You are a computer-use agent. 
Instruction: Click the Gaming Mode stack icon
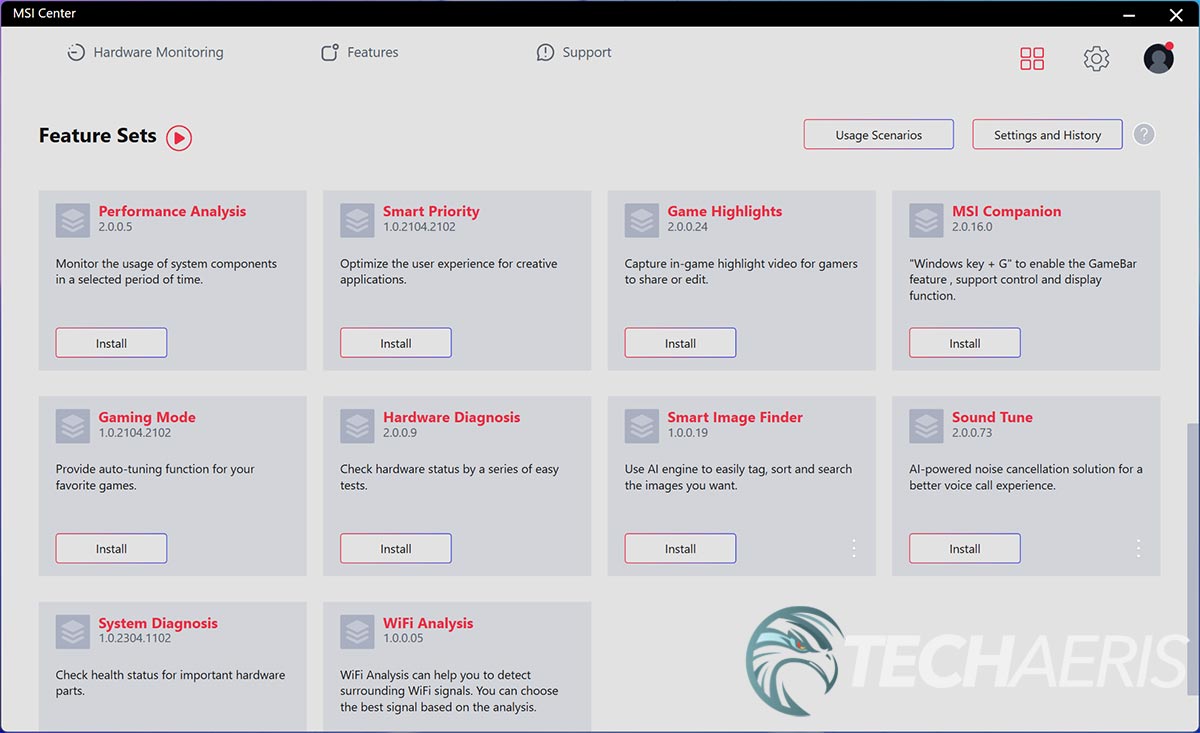[x=73, y=426]
